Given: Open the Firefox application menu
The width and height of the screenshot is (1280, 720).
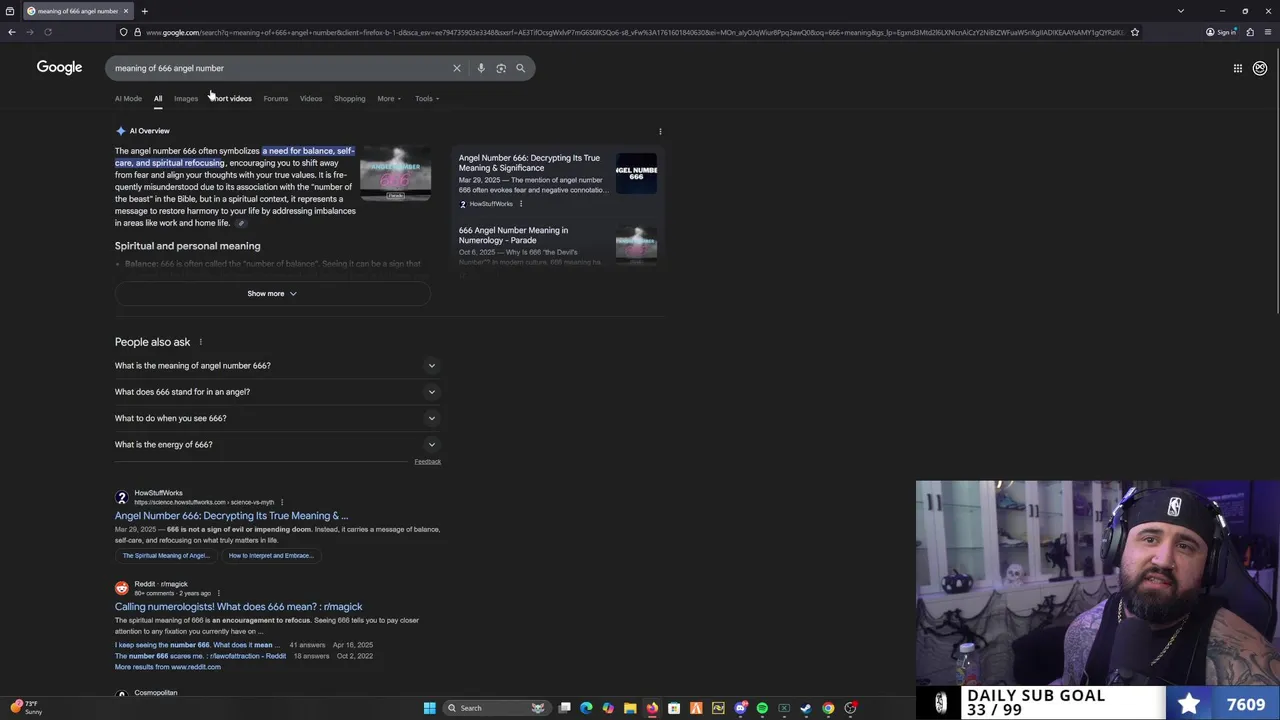Looking at the screenshot, I should pyautogui.click(x=1268, y=32).
